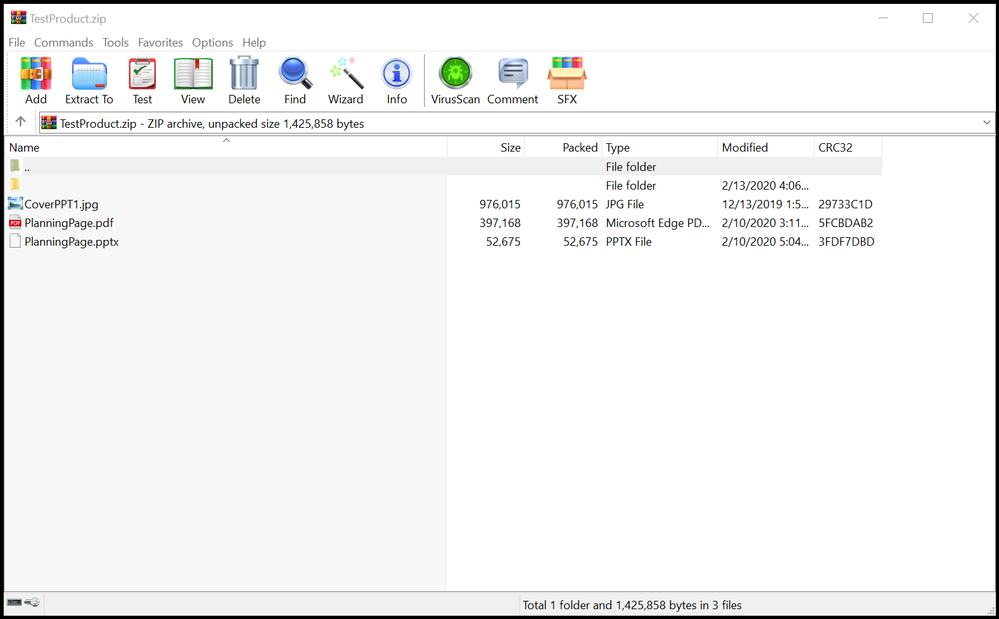Click the Extract To toolbar icon
The width and height of the screenshot is (999, 619).
[89, 80]
